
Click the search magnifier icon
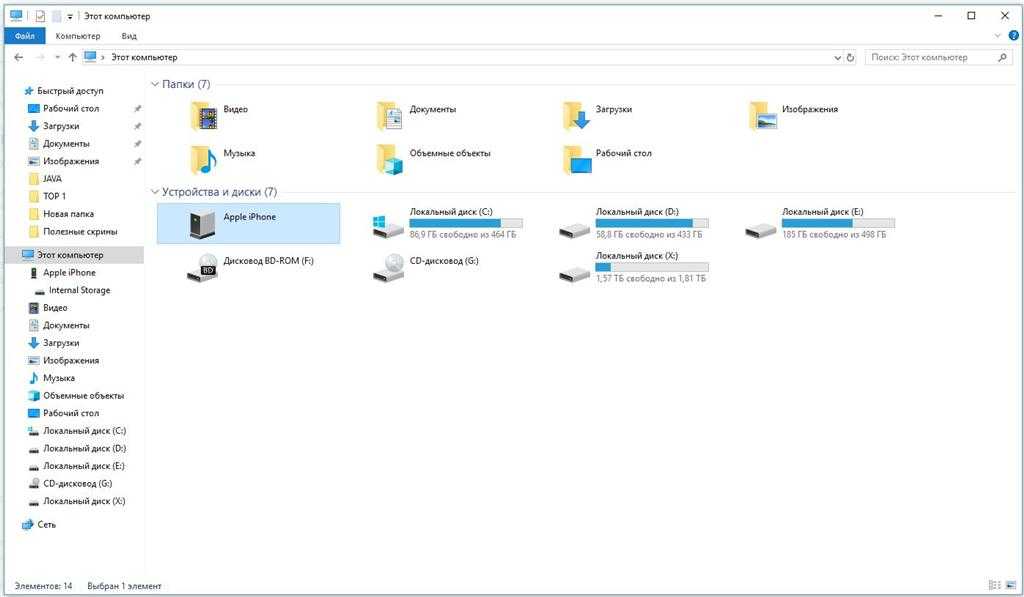[x=1002, y=57]
